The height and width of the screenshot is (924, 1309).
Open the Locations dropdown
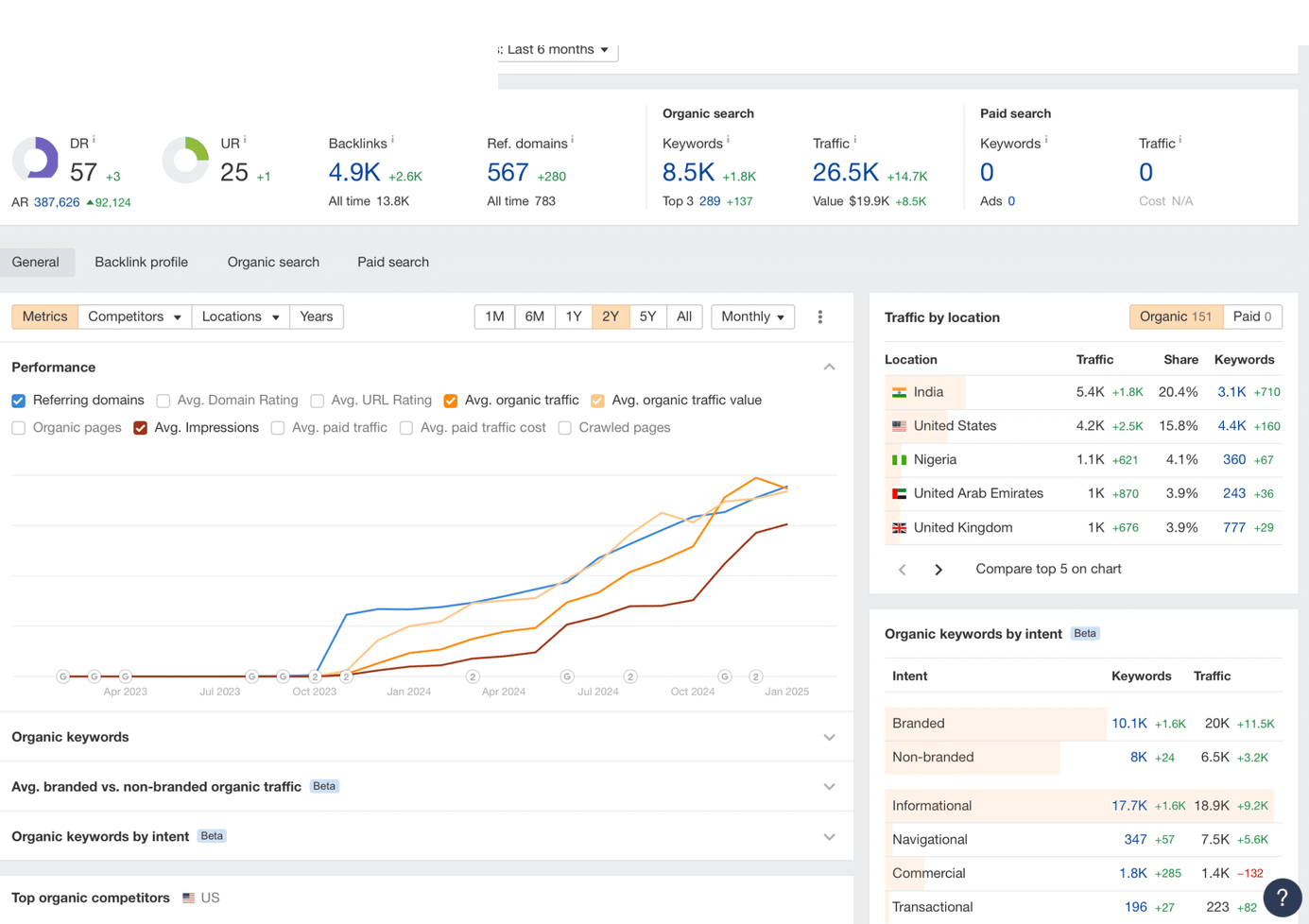pos(240,317)
